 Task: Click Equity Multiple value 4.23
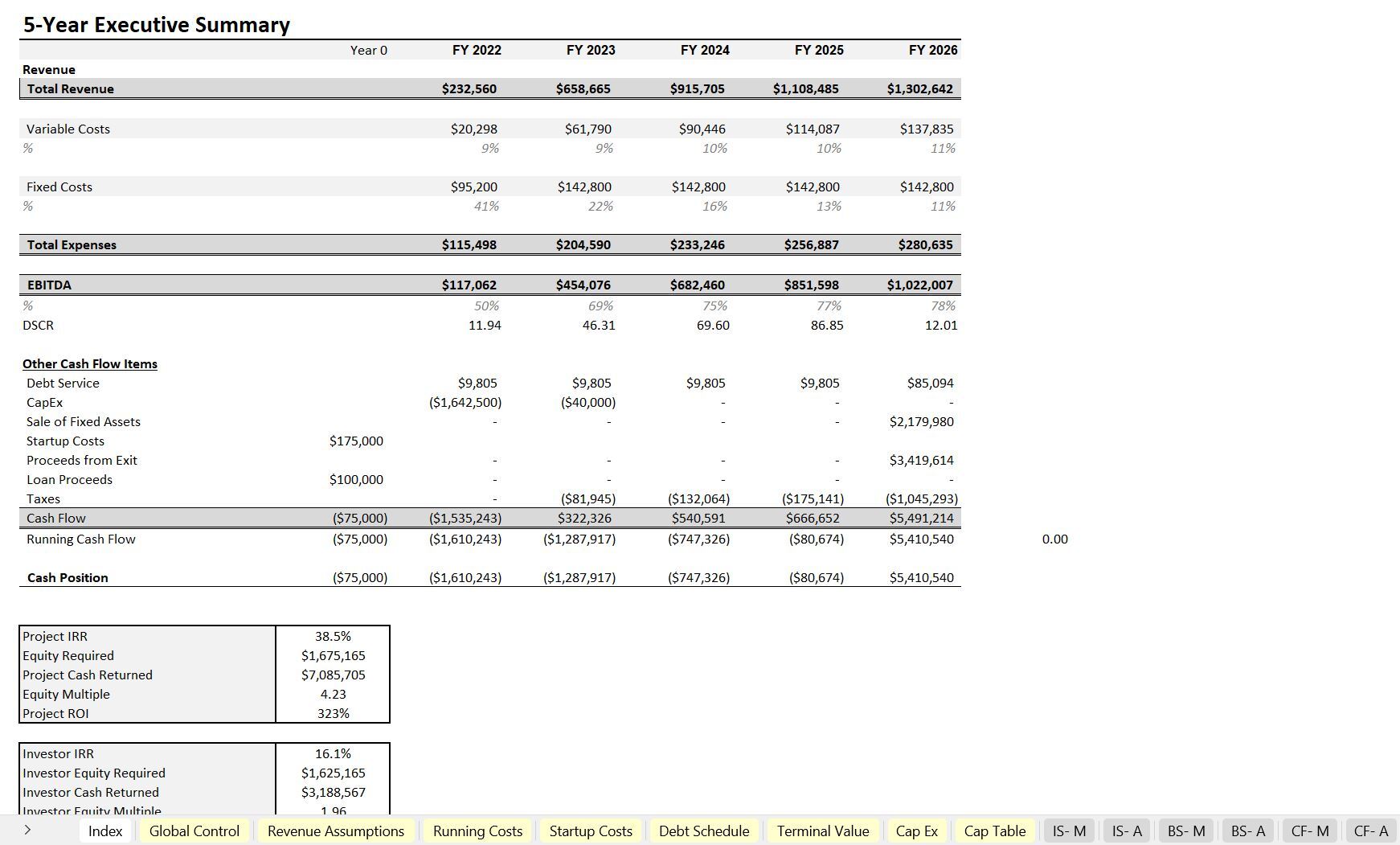pos(333,694)
